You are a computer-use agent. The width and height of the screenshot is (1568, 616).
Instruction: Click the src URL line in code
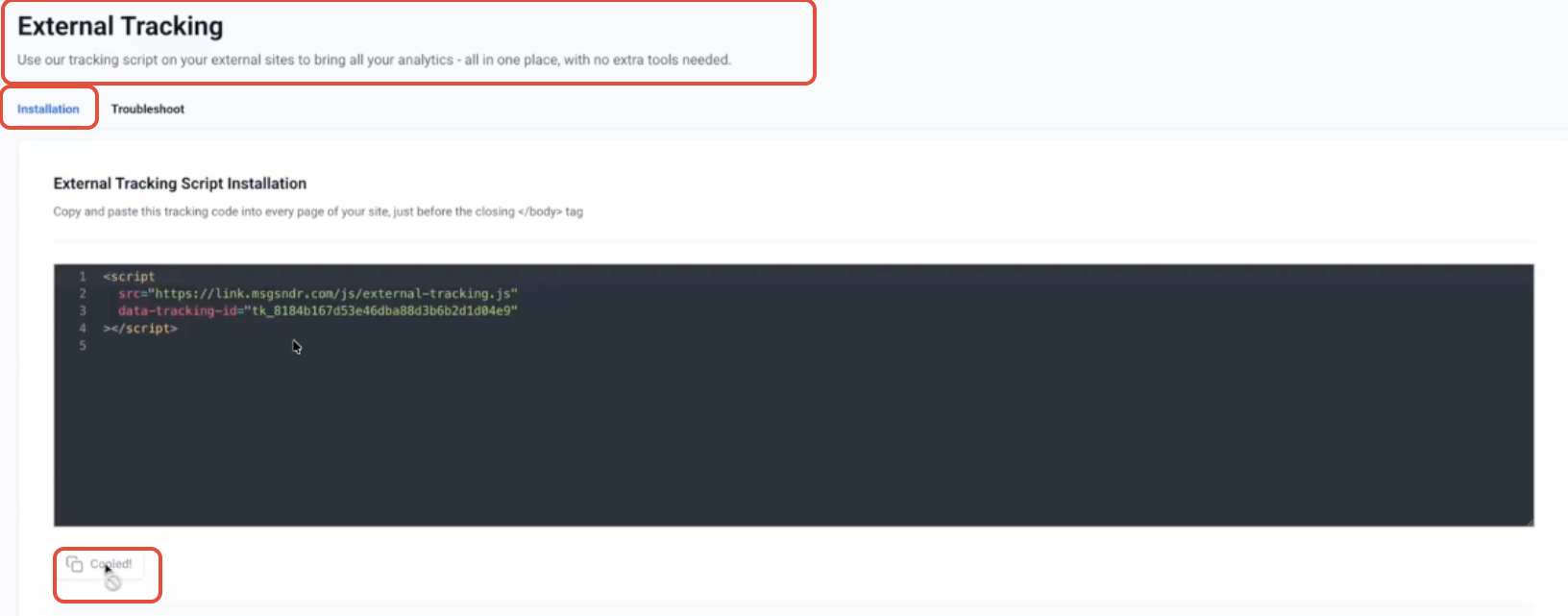click(x=318, y=293)
